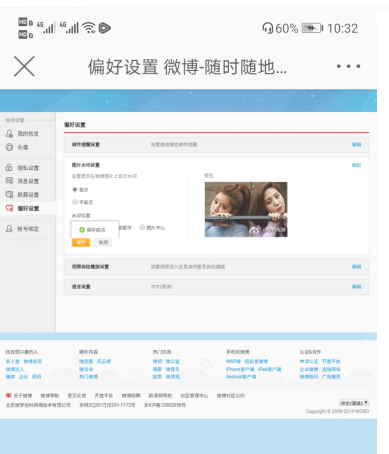Collapse the 图片水印设置 section
Image resolution: width=389 pixels, height=454 pixels.
[x=356, y=165]
